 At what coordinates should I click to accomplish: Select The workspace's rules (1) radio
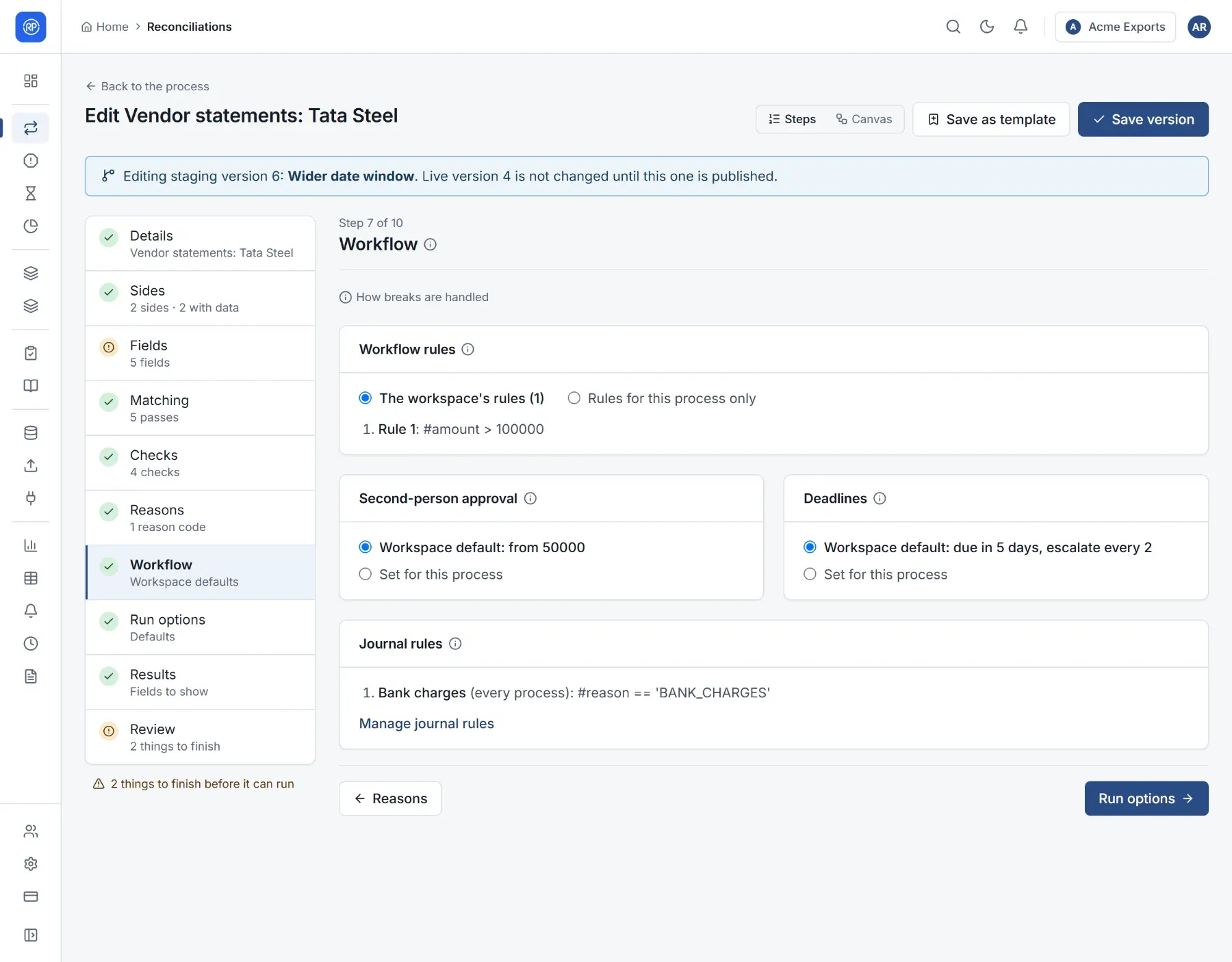point(365,398)
